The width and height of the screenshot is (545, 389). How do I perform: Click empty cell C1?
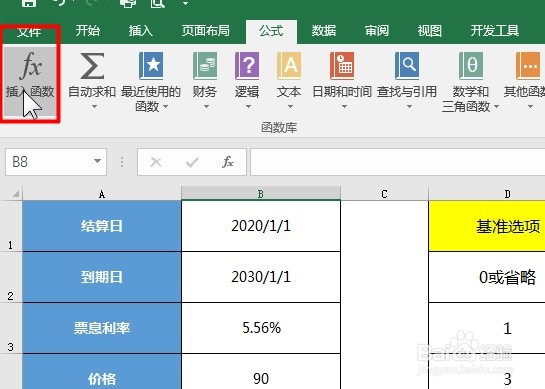(384, 226)
